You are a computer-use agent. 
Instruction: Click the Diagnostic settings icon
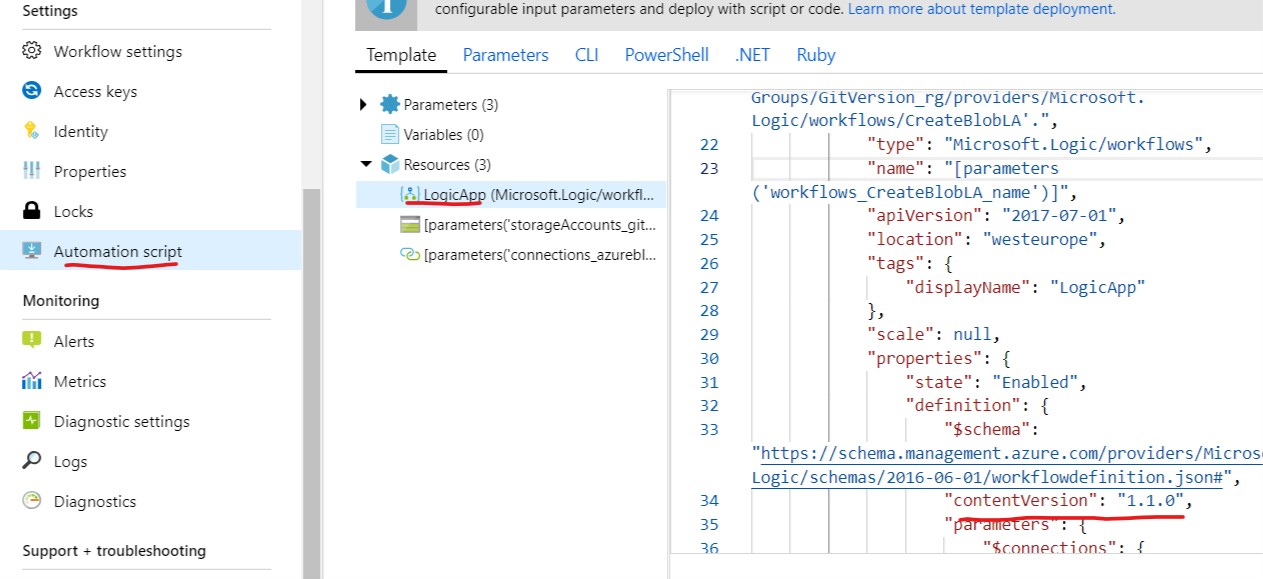(x=32, y=421)
